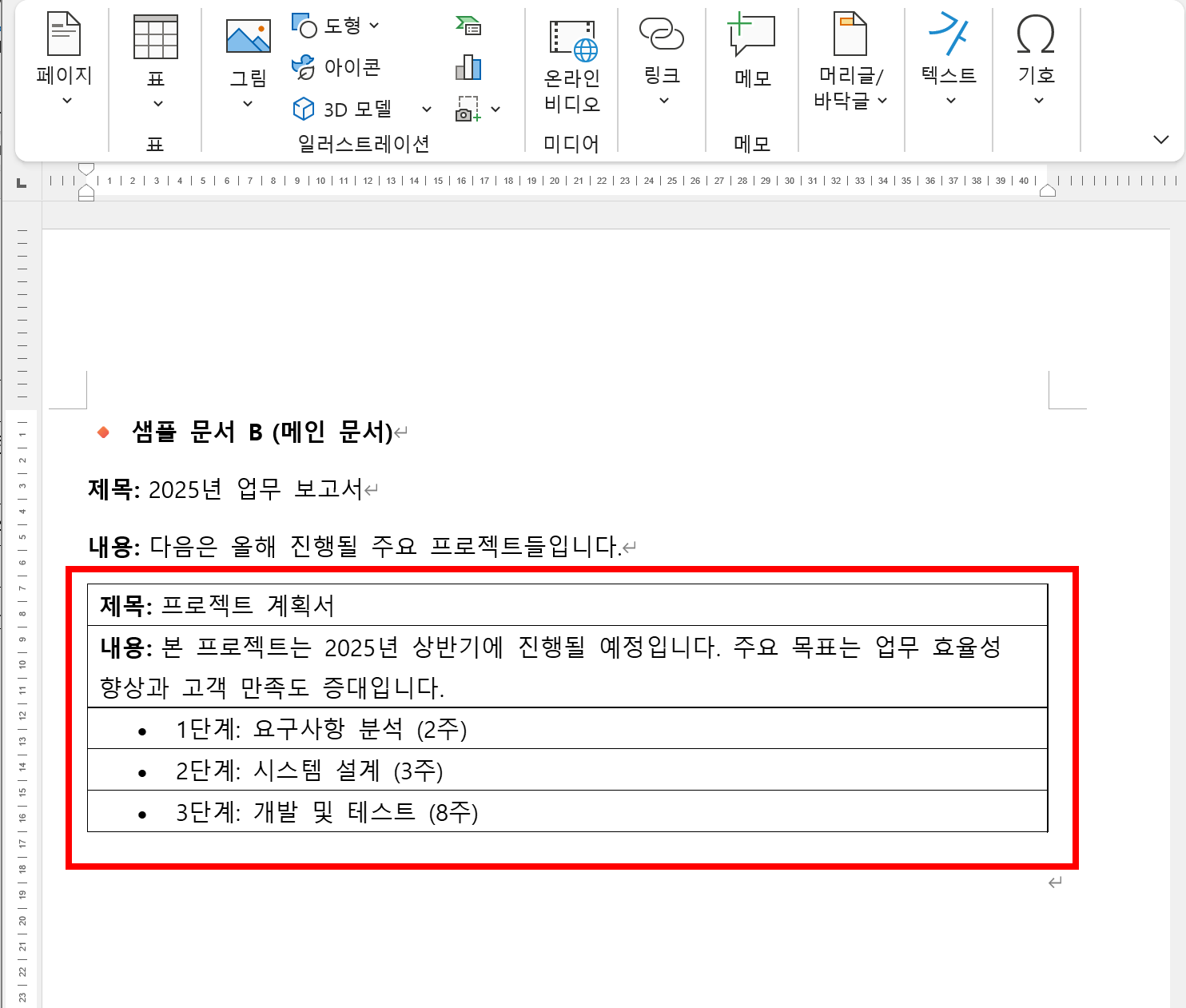The image size is (1186, 1008).
Task: Click table cell '제목: 프로젝트 계획서'
Action: pos(567,605)
